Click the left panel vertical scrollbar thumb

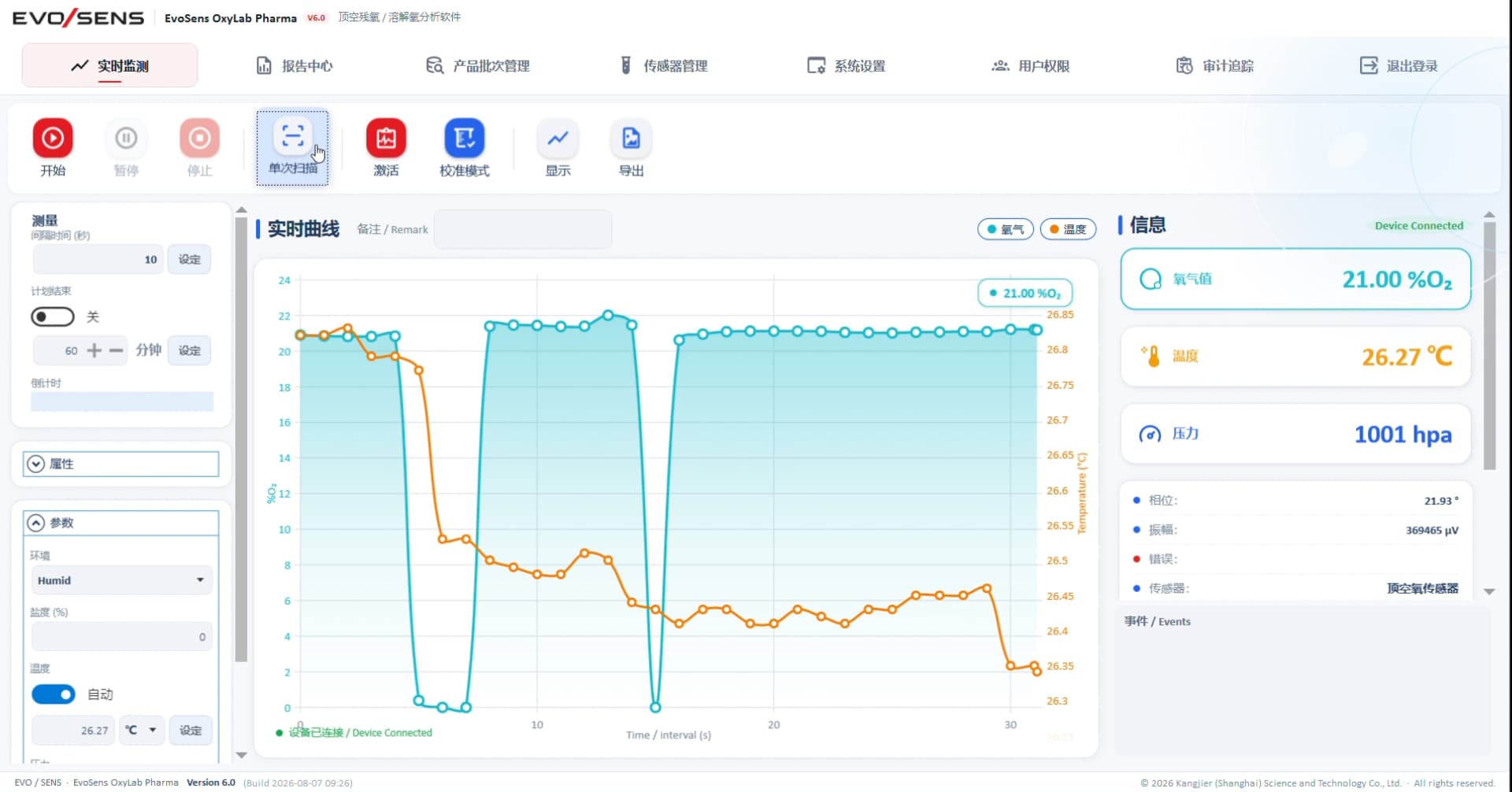(x=241, y=439)
